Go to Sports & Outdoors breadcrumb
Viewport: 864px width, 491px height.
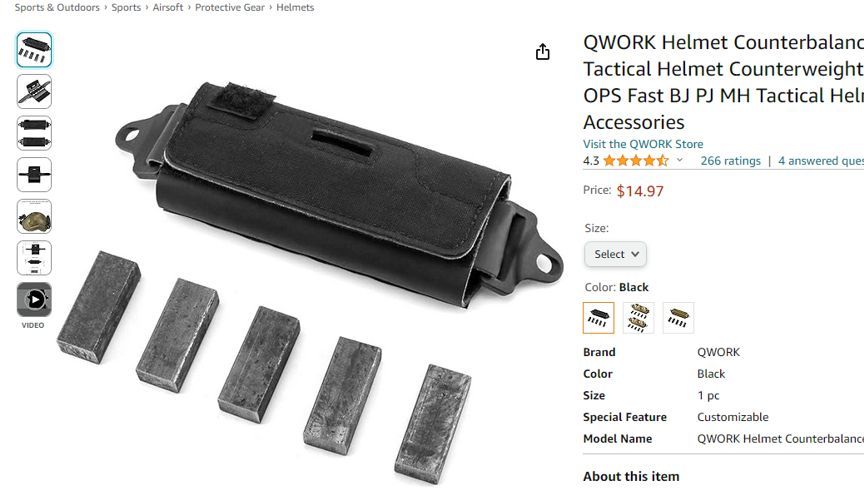point(57,7)
